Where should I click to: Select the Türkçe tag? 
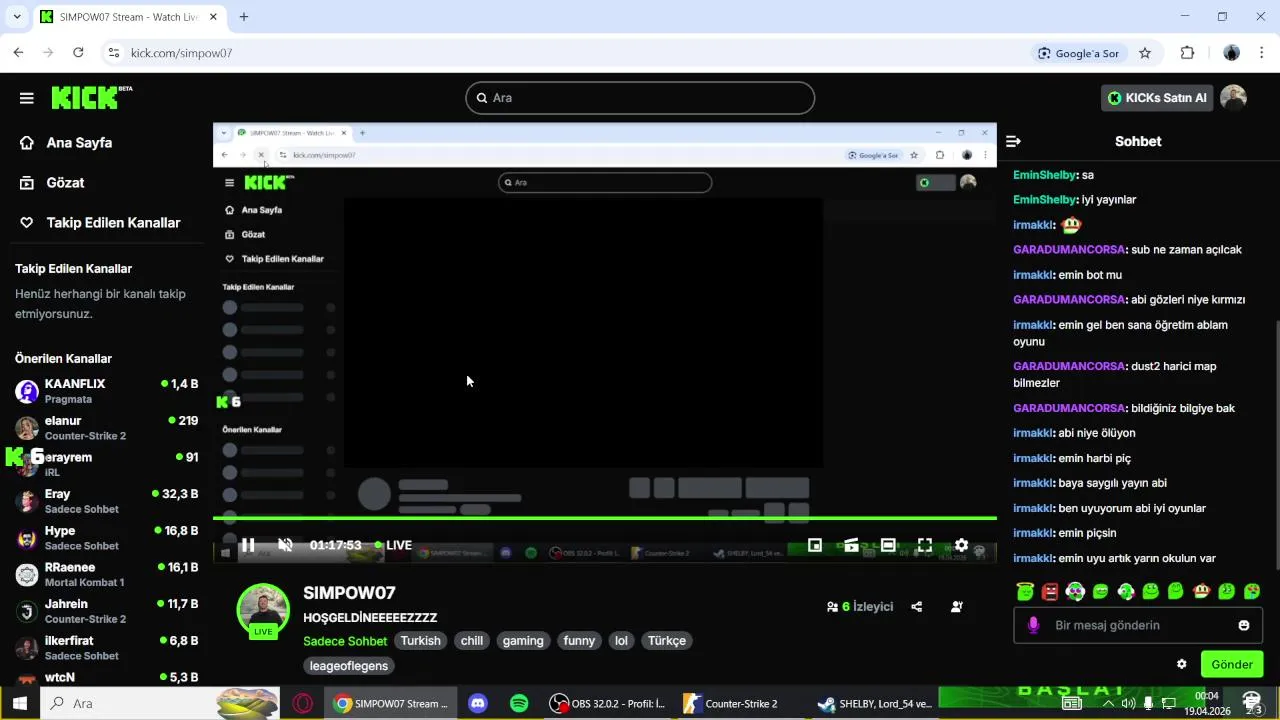(x=667, y=641)
